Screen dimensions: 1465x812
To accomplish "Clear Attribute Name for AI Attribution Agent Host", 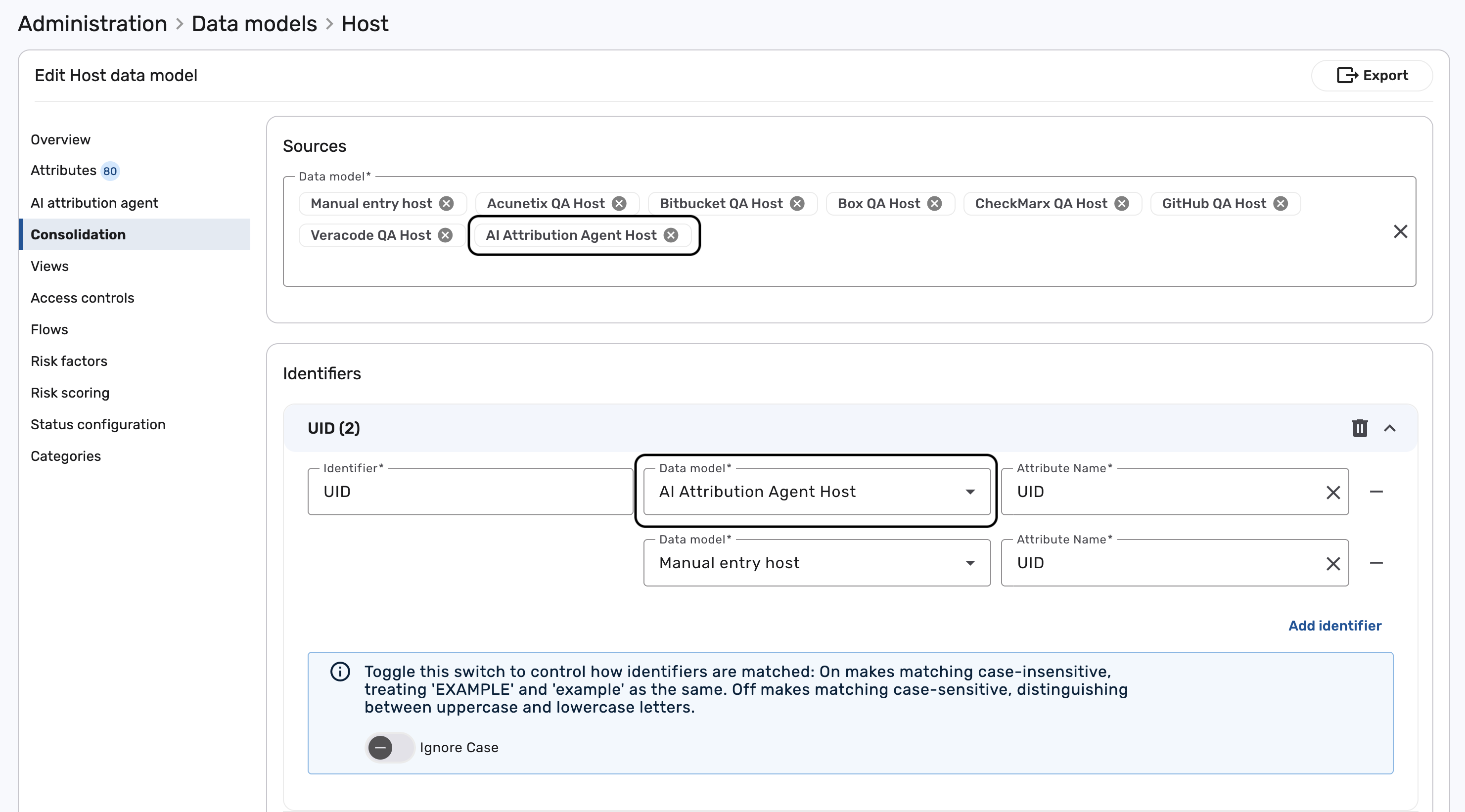I will pyautogui.click(x=1333, y=493).
